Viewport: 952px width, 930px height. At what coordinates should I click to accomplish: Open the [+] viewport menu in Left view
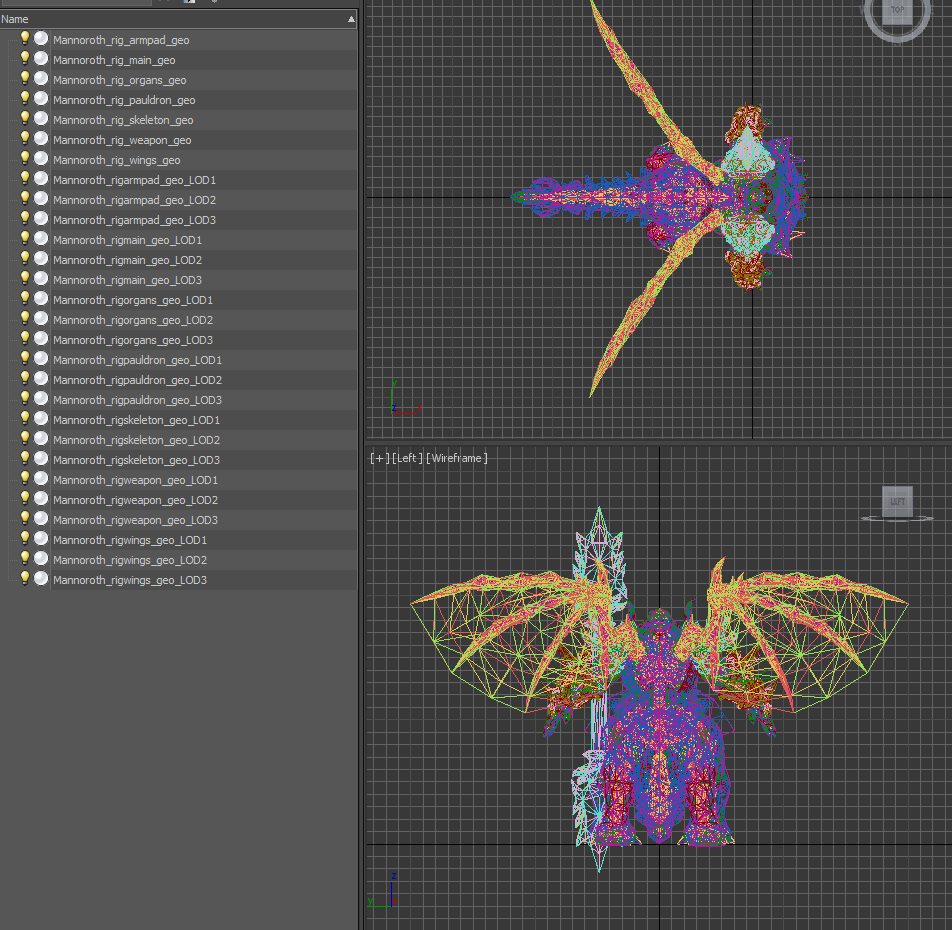[x=379, y=458]
